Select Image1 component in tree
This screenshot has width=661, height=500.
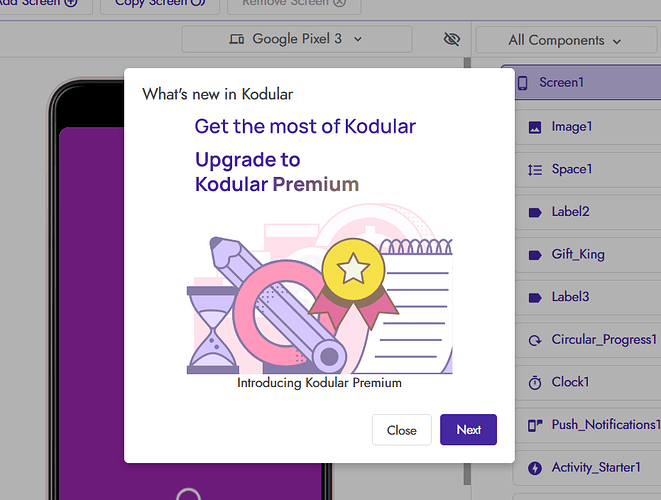[588, 126]
